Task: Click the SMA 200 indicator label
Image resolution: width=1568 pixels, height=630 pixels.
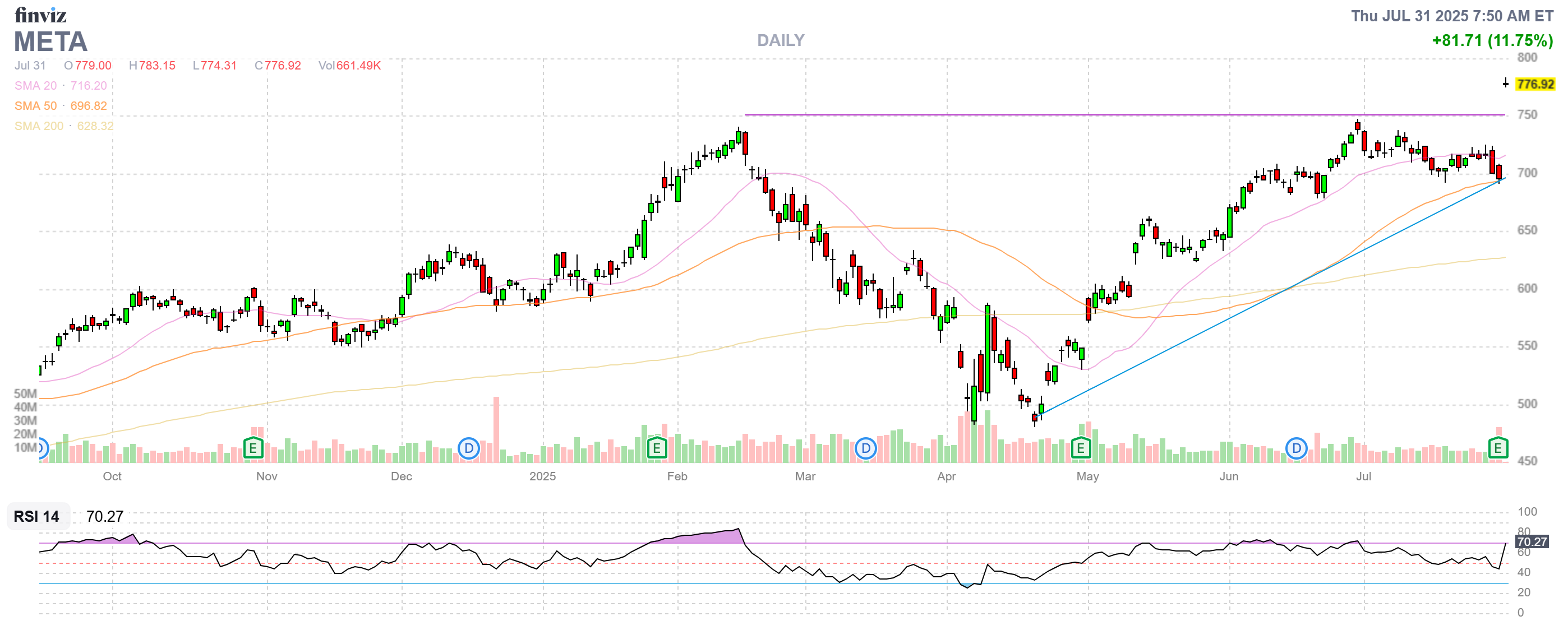Action: pyautogui.click(x=38, y=126)
